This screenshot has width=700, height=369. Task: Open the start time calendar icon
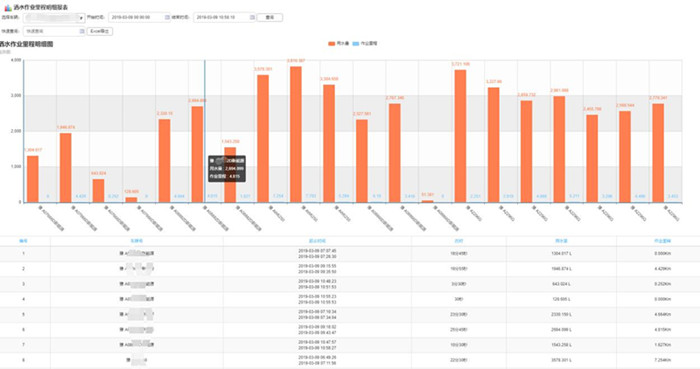click(167, 17)
